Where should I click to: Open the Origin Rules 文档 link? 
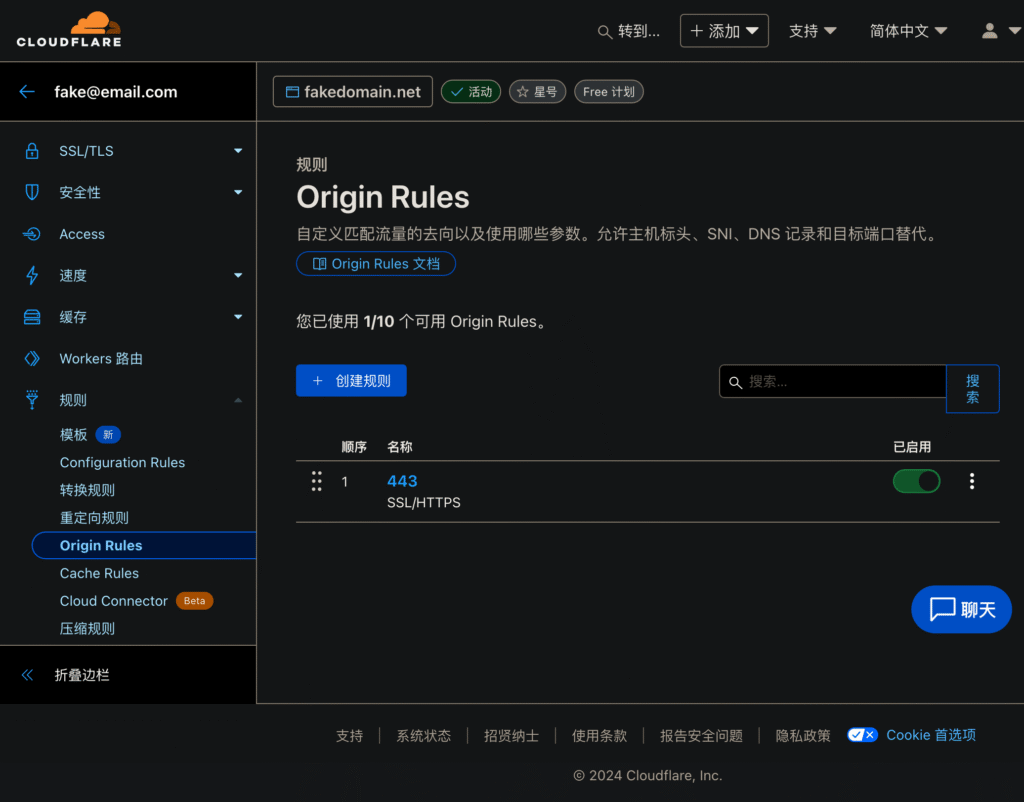376,264
